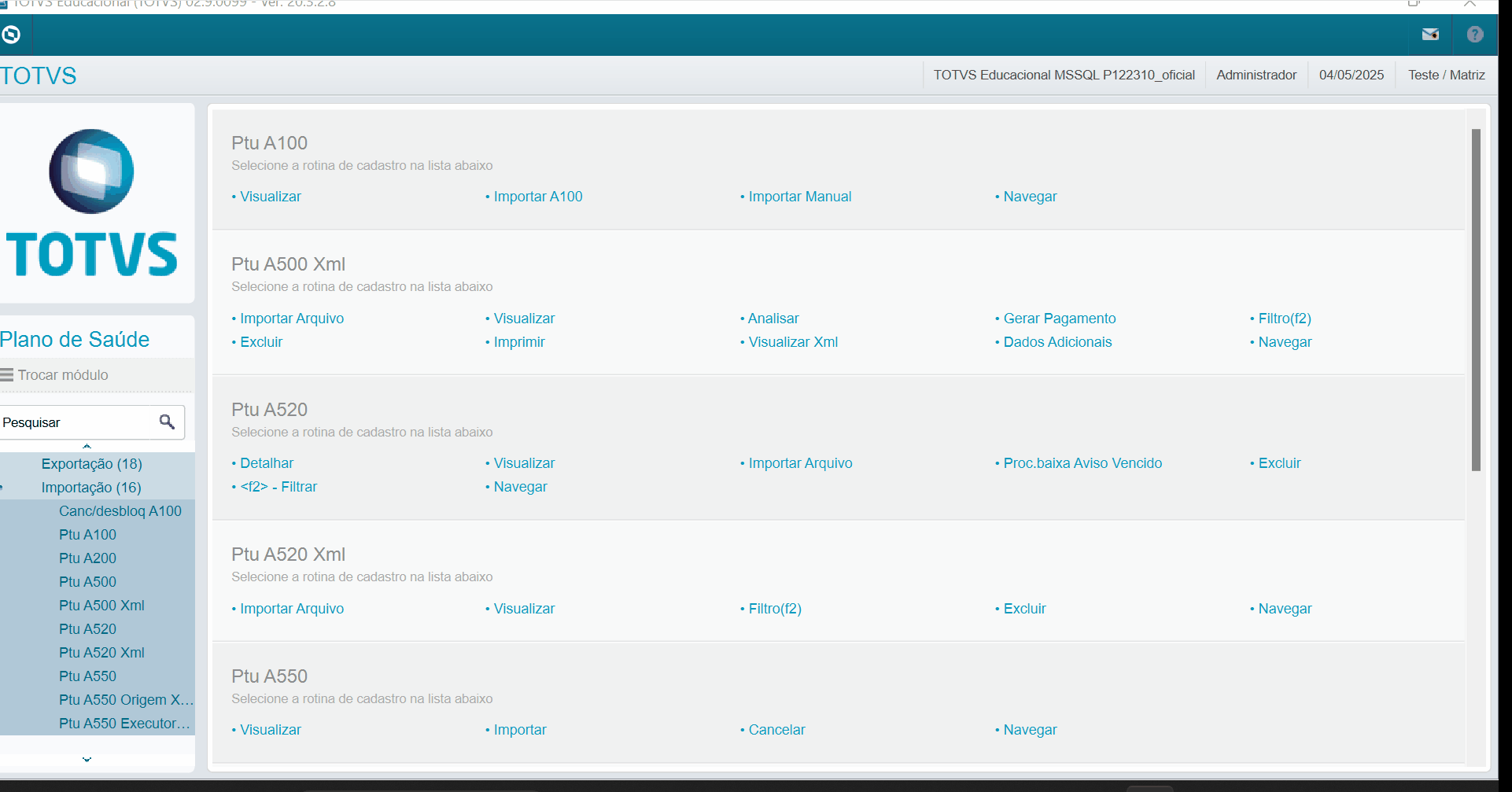The width and height of the screenshot is (1512, 792).
Task: Click Visualizar under Ptu A520
Action: click(524, 463)
